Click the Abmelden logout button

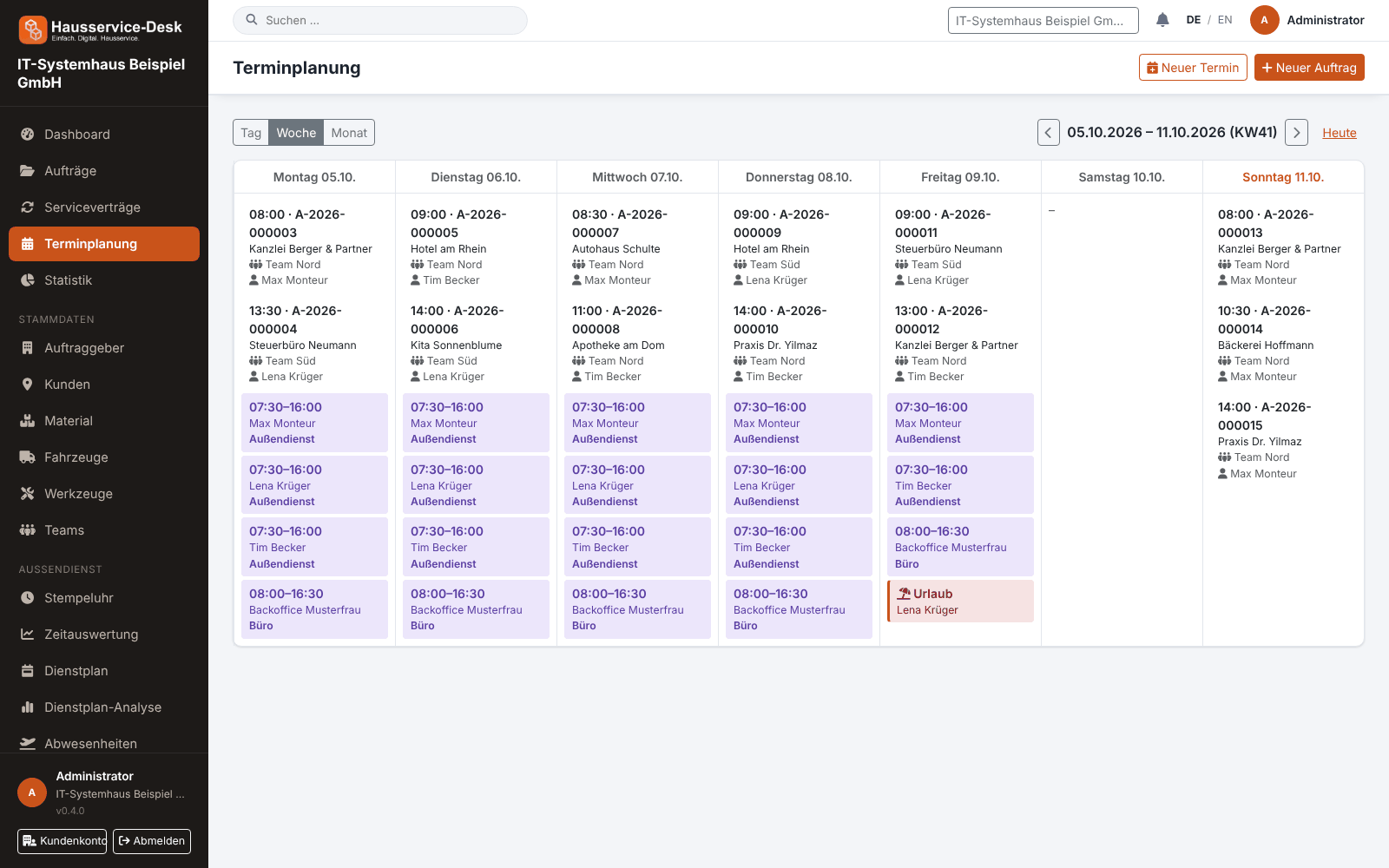[x=152, y=841]
